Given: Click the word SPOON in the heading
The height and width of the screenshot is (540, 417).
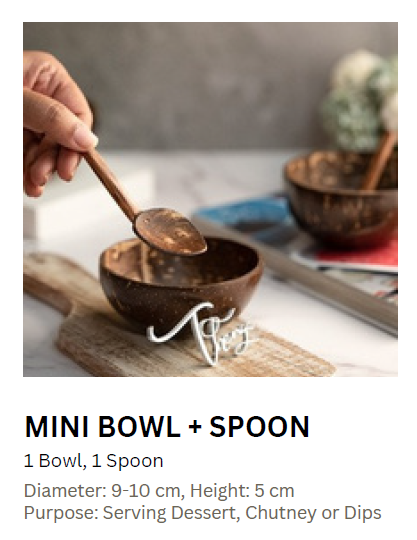Looking at the screenshot, I should (260, 427).
